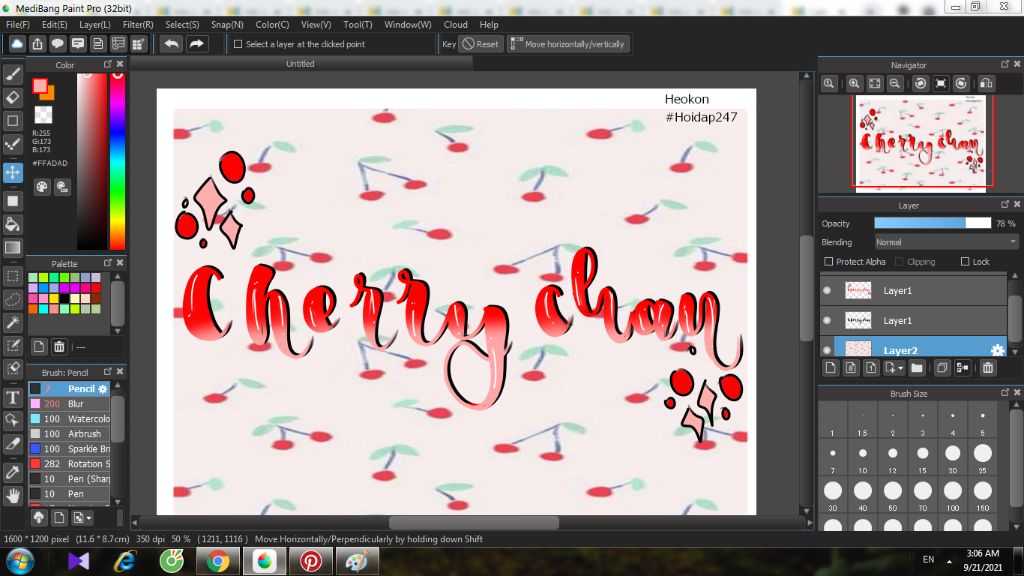Pop out the Brush Size panel

pos(1004,392)
